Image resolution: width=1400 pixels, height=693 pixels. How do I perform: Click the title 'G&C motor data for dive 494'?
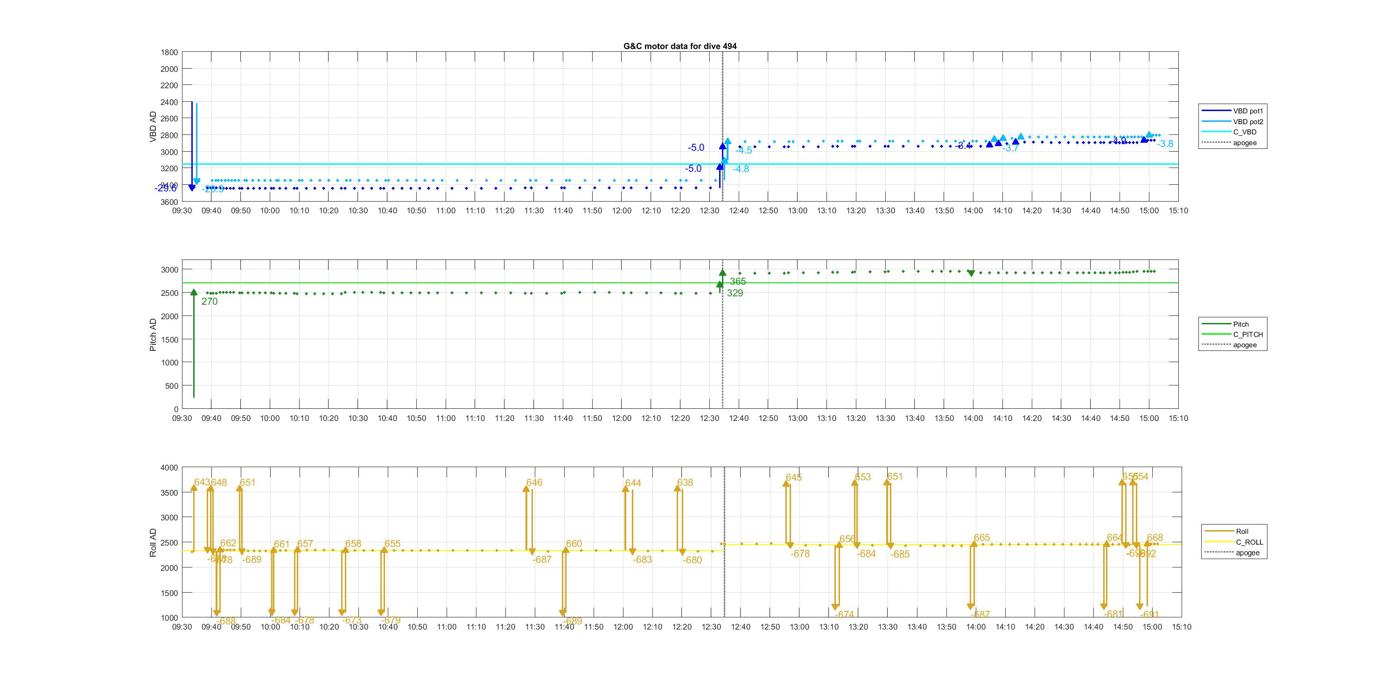click(680, 46)
